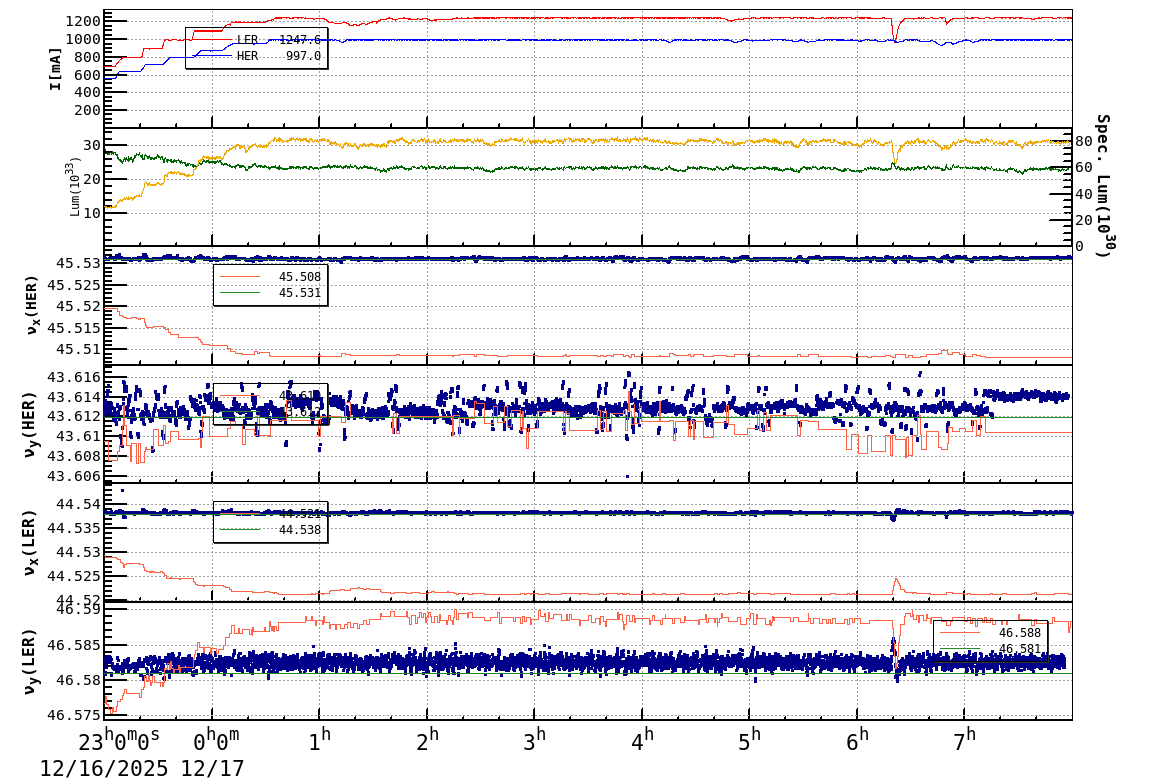The width and height of the screenshot is (1154, 782).
Task: Click the LER 1247.6 legend entry
Action: [256, 40]
